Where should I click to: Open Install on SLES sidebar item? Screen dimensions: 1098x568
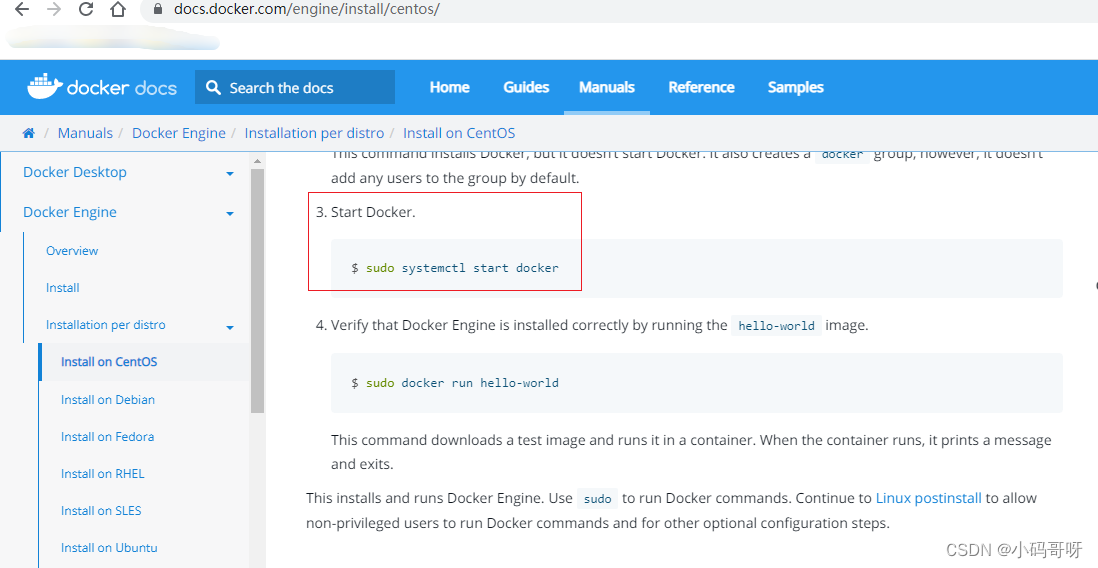click(101, 511)
